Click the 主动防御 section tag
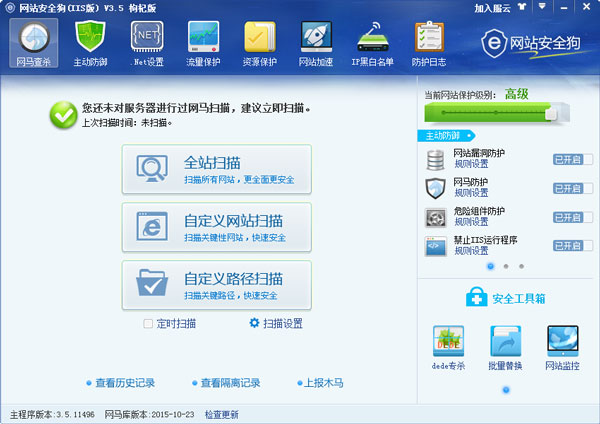 pos(446,135)
